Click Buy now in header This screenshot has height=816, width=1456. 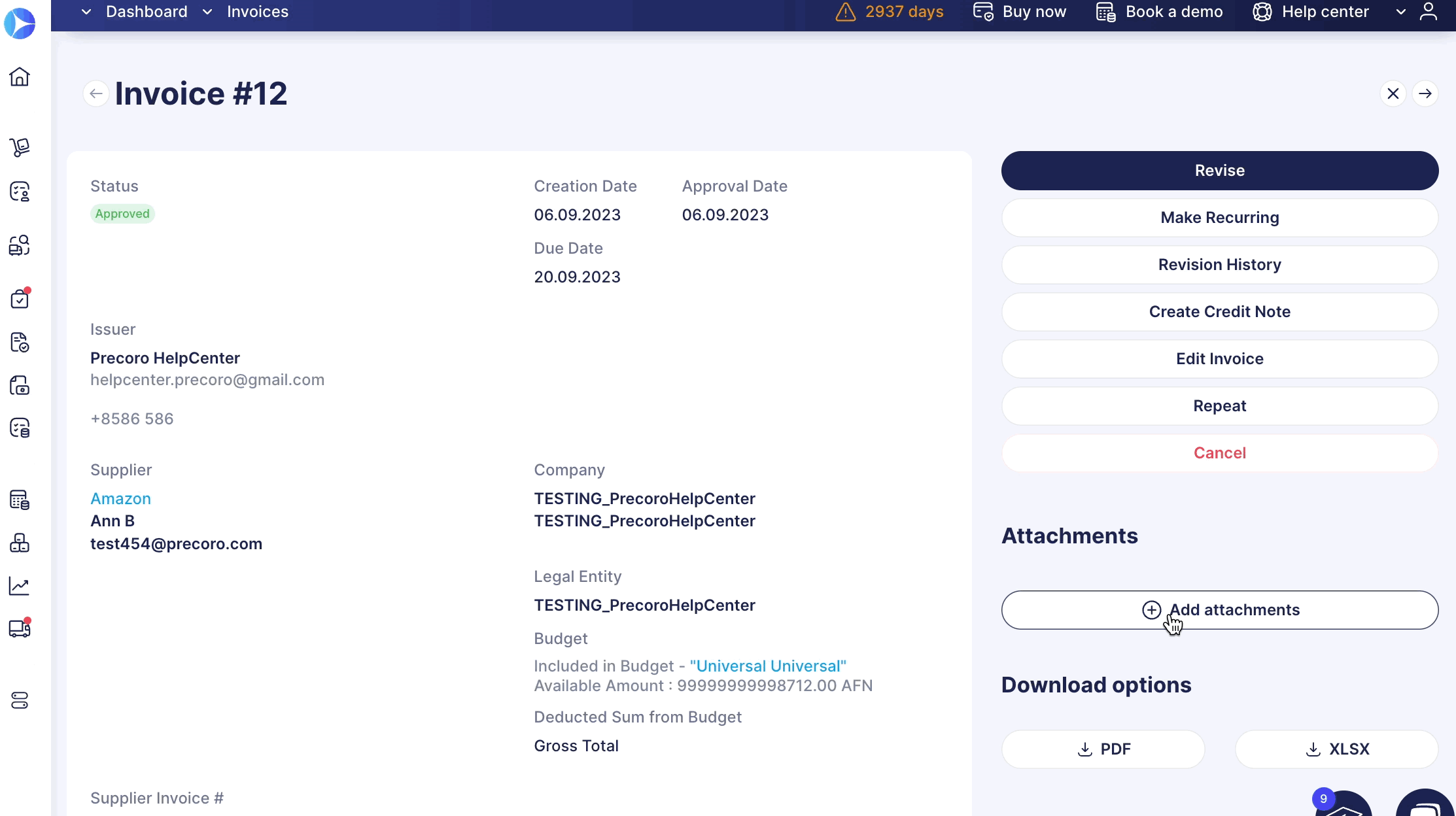1020,12
